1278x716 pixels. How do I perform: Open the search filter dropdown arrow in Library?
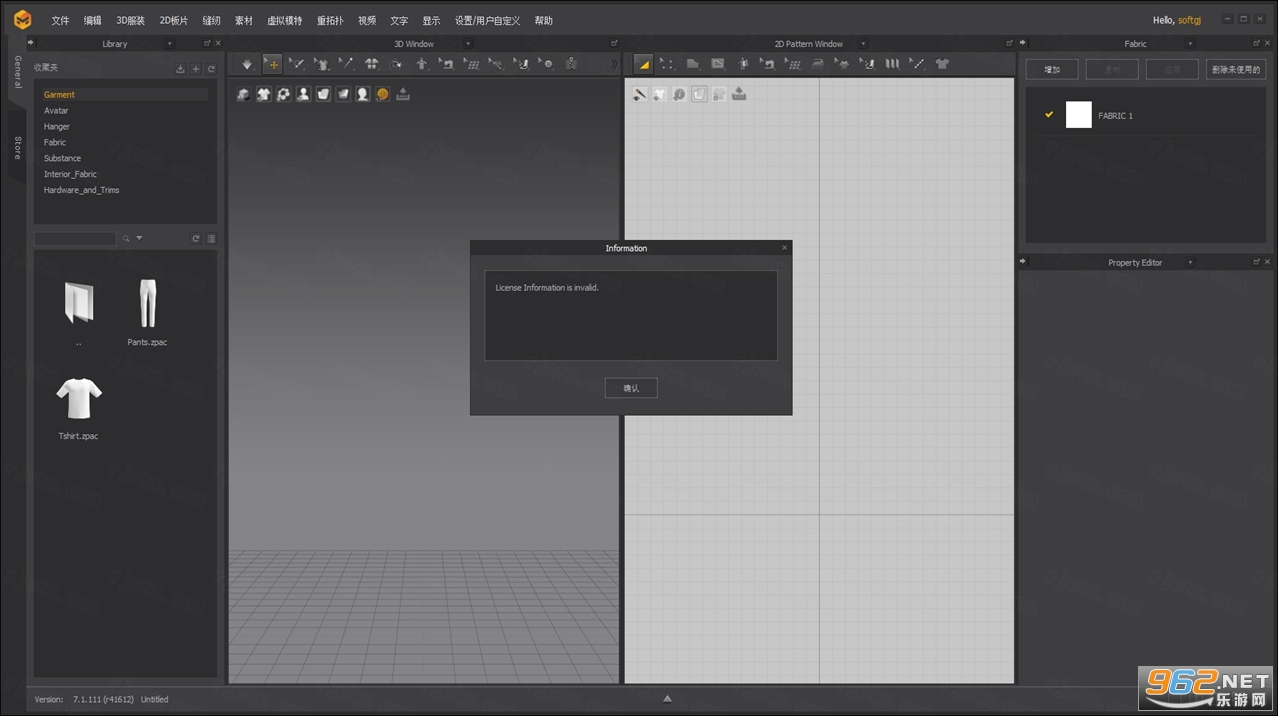[x=139, y=239]
